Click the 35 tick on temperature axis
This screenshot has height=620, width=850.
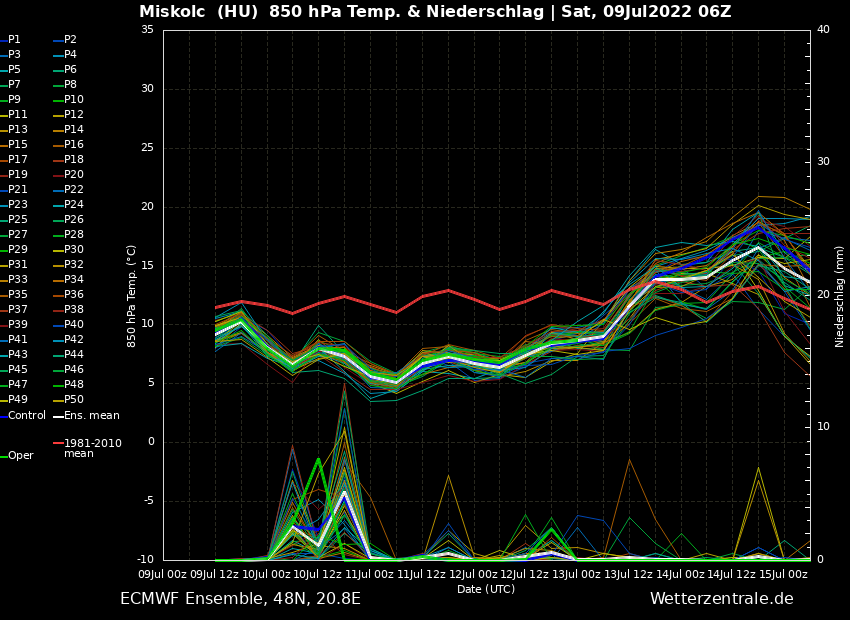[x=147, y=30]
